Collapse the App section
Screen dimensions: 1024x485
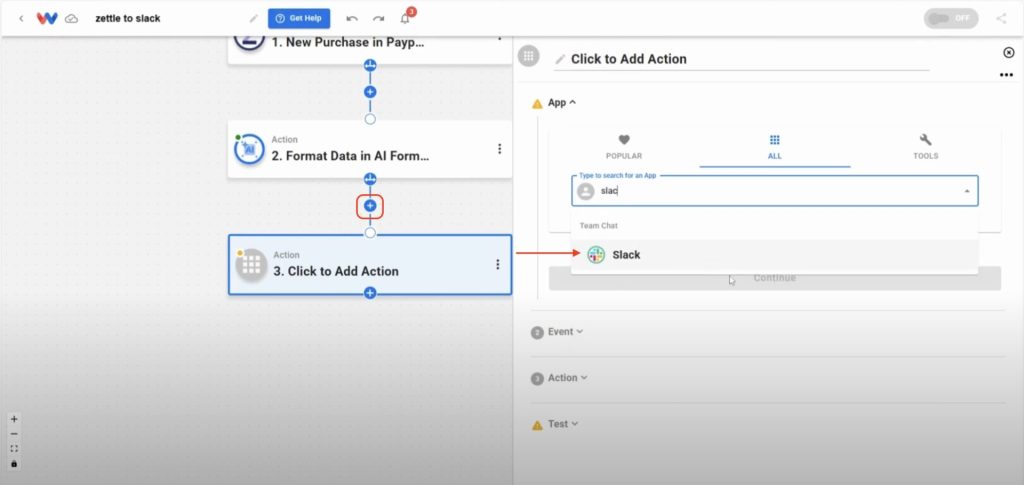562,102
